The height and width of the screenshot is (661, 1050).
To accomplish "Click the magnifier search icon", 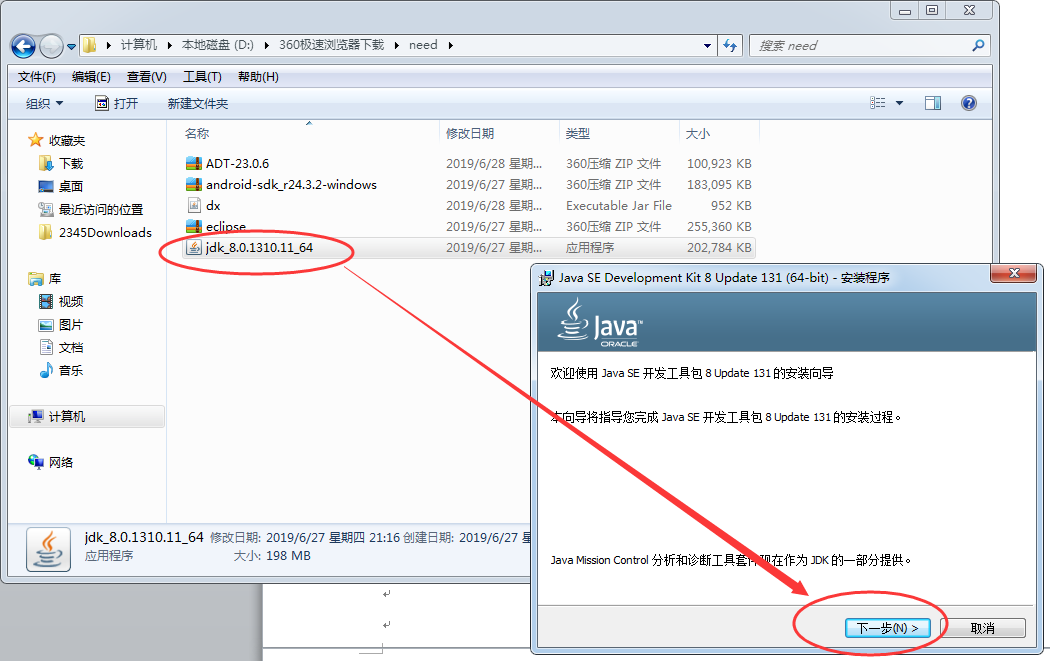I will [978, 46].
